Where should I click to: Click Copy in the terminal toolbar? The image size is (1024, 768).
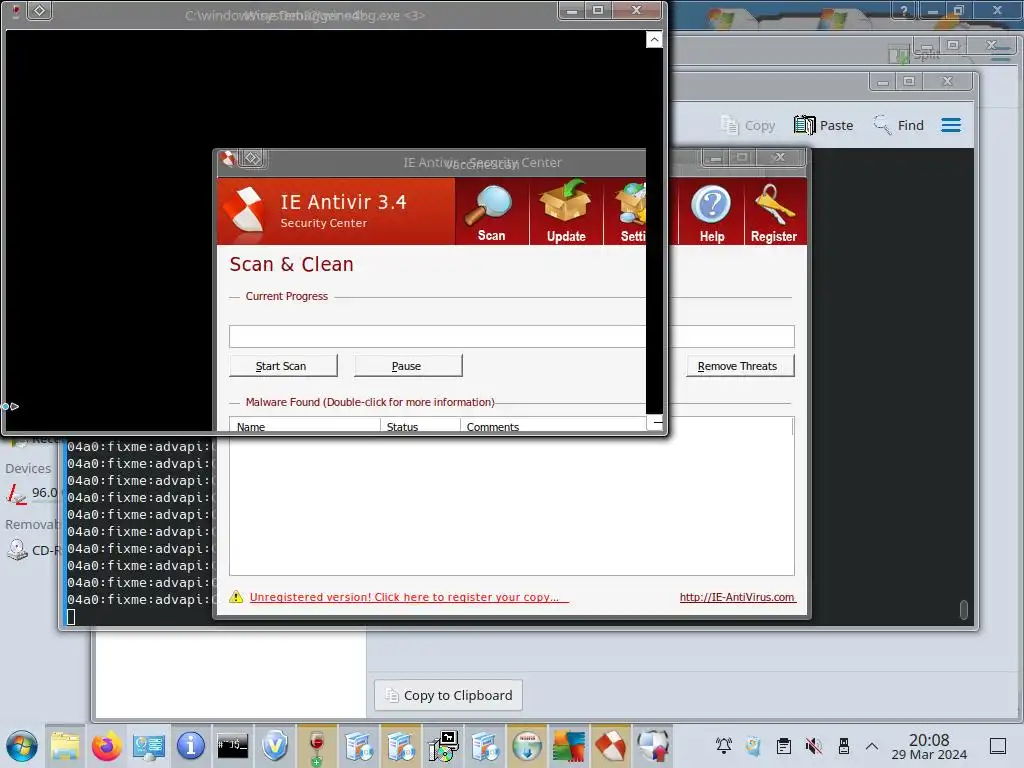(x=748, y=125)
